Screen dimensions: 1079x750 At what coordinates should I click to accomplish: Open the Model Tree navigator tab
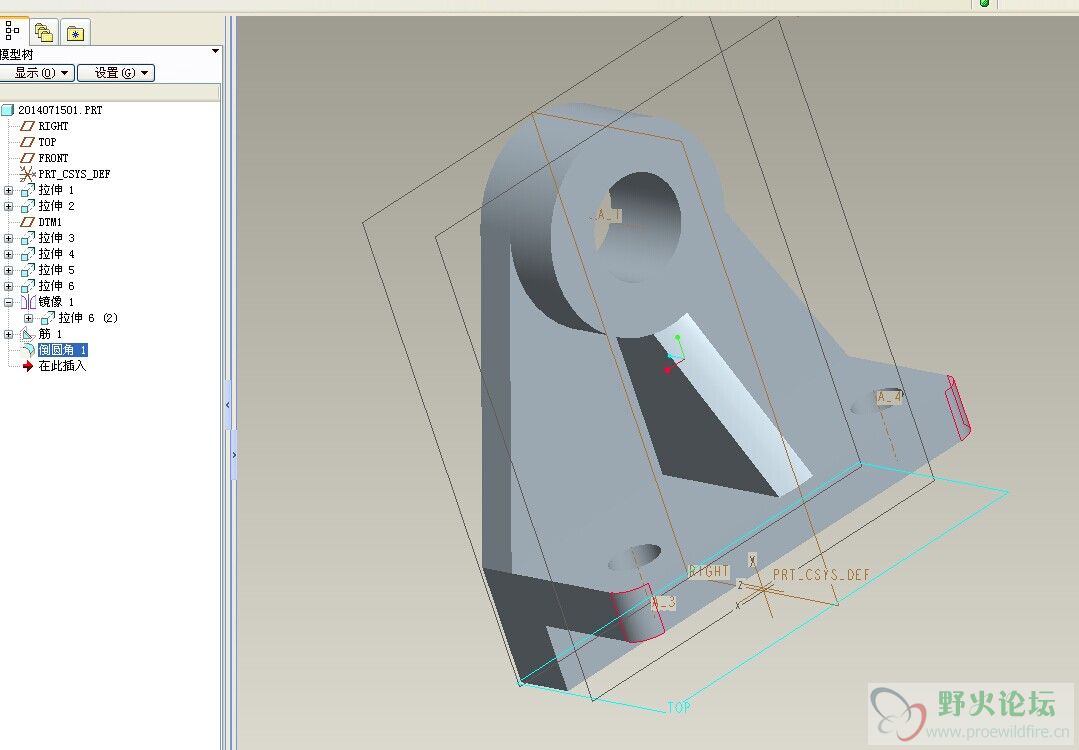click(x=13, y=32)
